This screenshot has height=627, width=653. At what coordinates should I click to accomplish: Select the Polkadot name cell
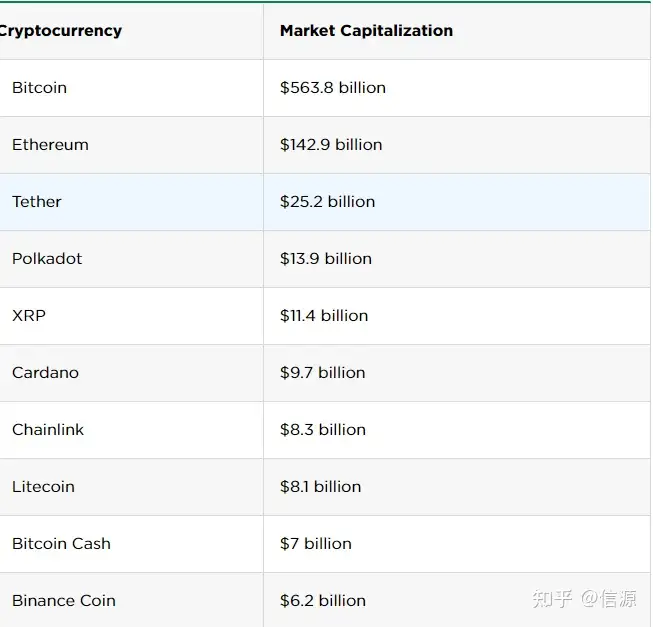pos(47,259)
